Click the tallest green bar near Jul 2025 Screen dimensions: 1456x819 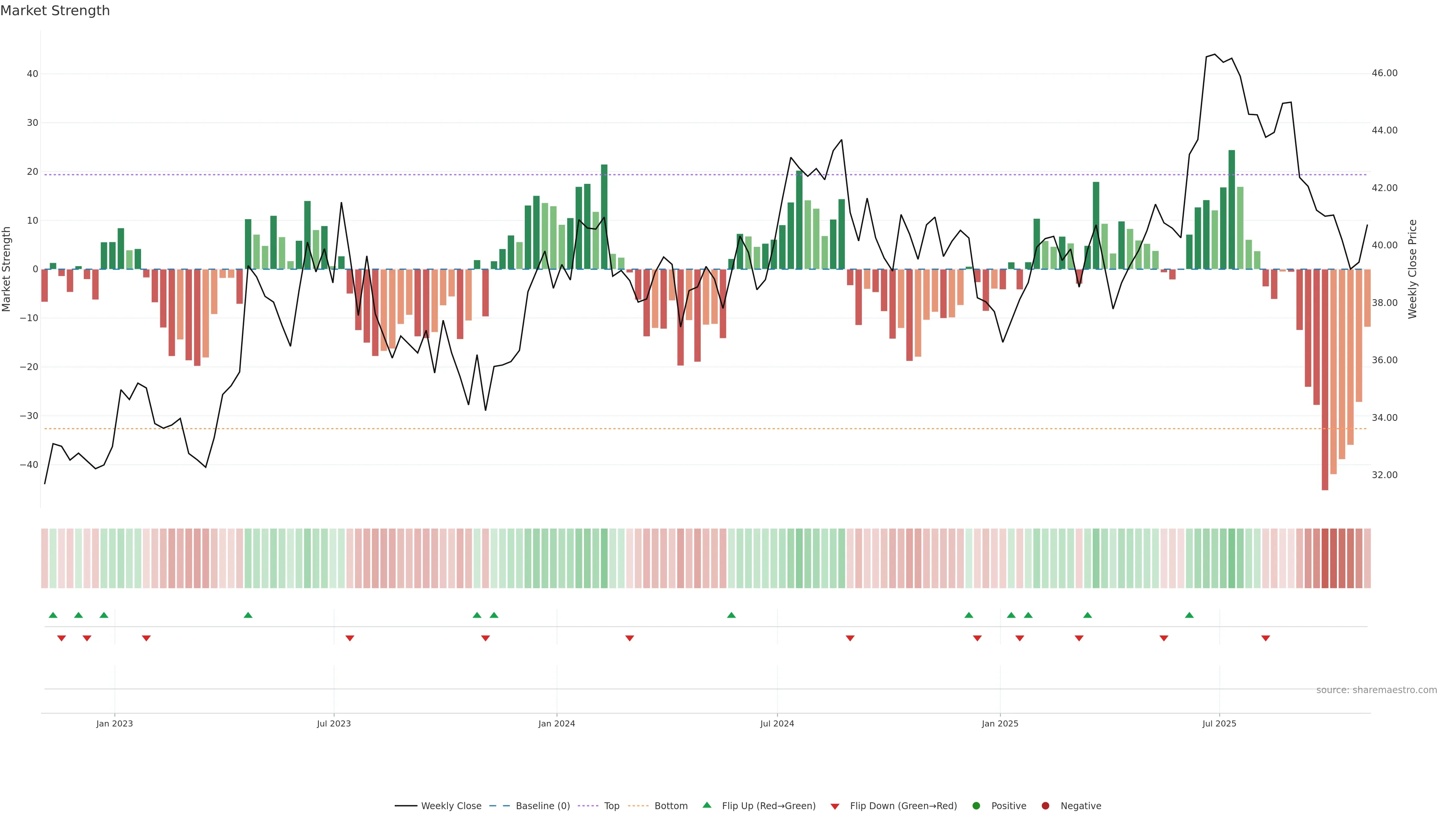(x=1232, y=209)
